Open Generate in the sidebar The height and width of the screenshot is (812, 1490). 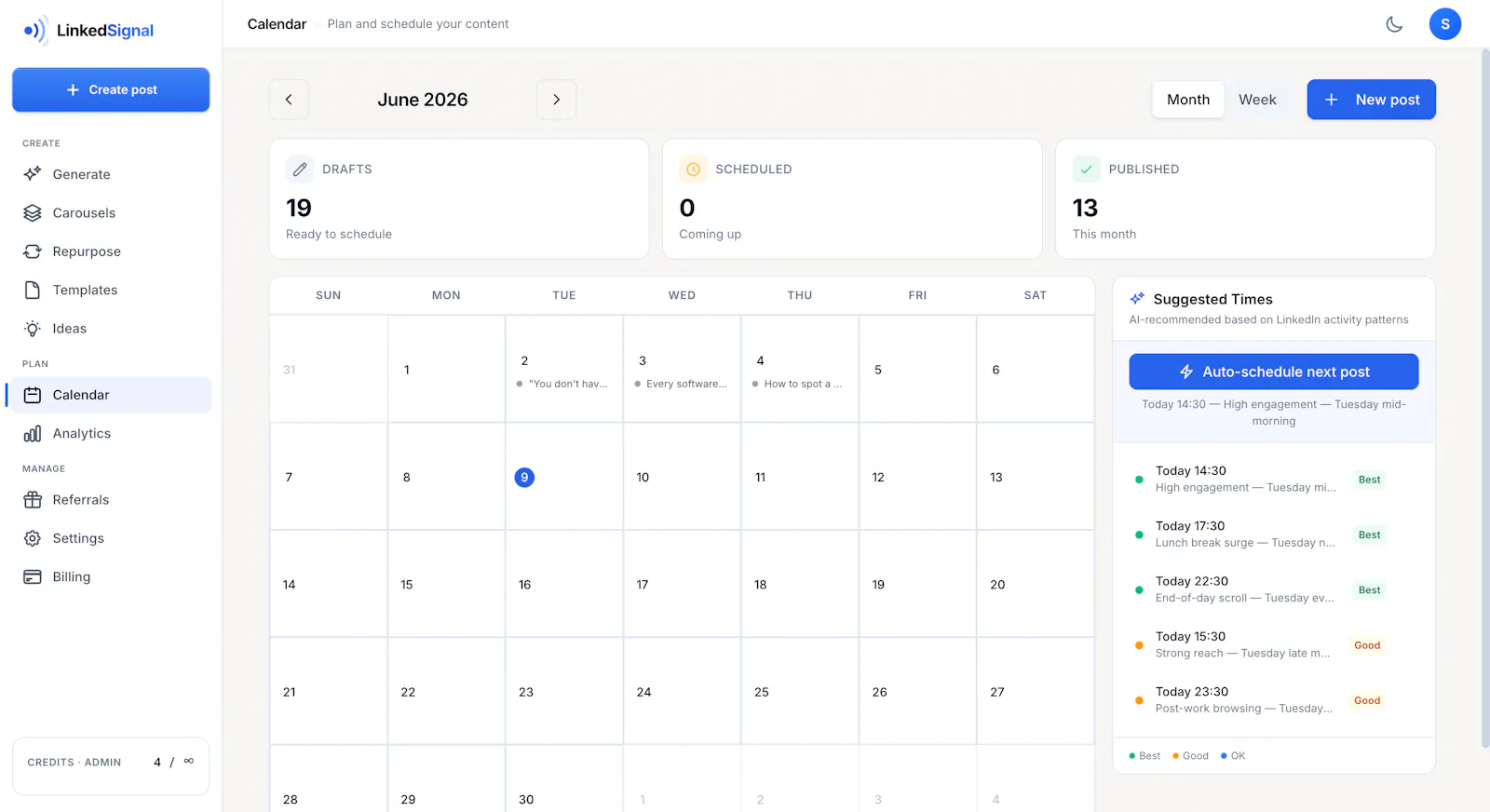click(109, 174)
